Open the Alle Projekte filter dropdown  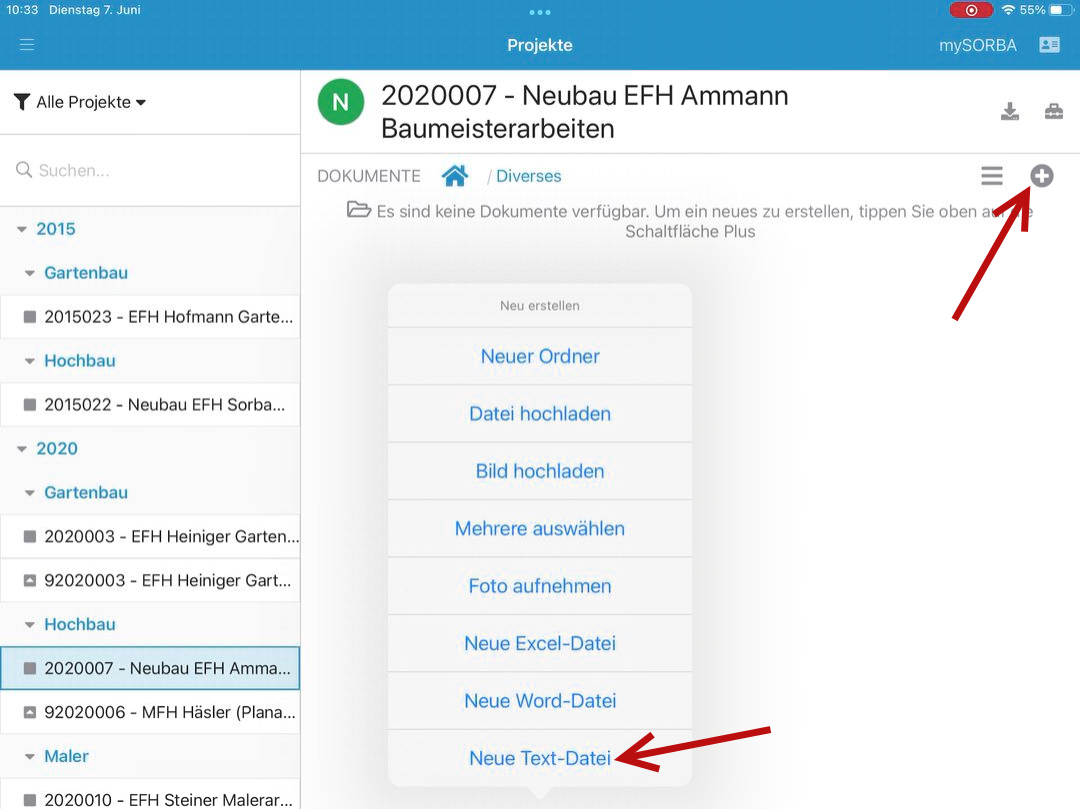[82, 102]
